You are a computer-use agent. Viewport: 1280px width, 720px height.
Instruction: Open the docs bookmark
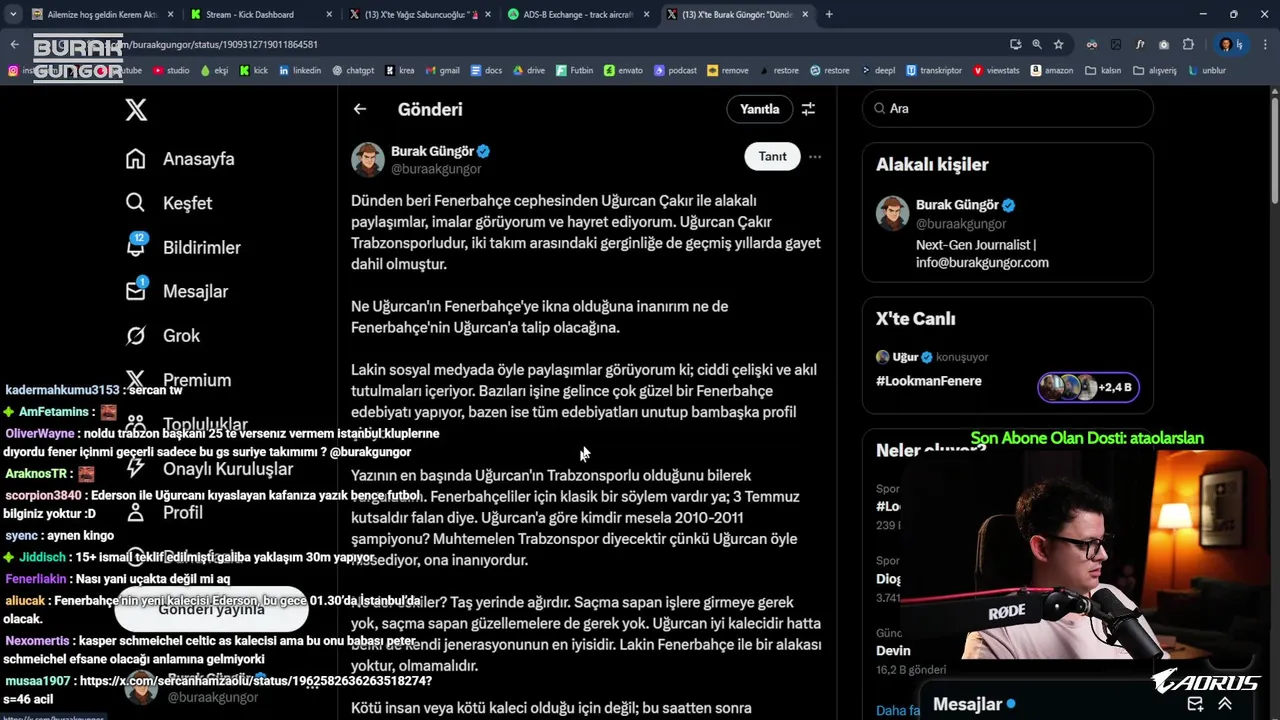click(486, 71)
